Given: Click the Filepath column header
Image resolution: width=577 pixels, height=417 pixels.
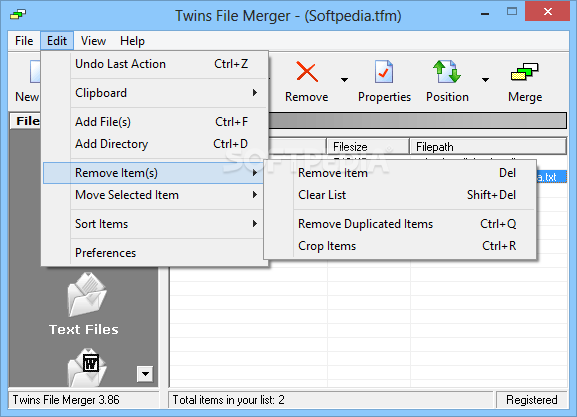Looking at the screenshot, I should [488, 146].
